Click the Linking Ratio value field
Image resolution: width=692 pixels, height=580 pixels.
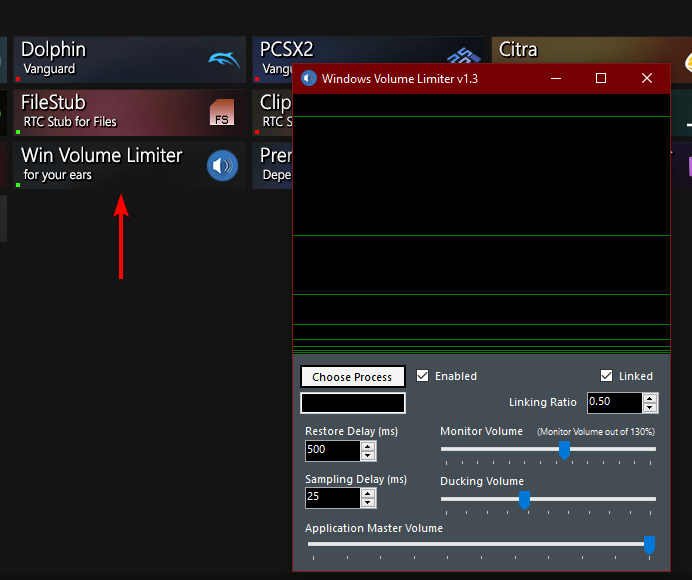click(x=614, y=403)
